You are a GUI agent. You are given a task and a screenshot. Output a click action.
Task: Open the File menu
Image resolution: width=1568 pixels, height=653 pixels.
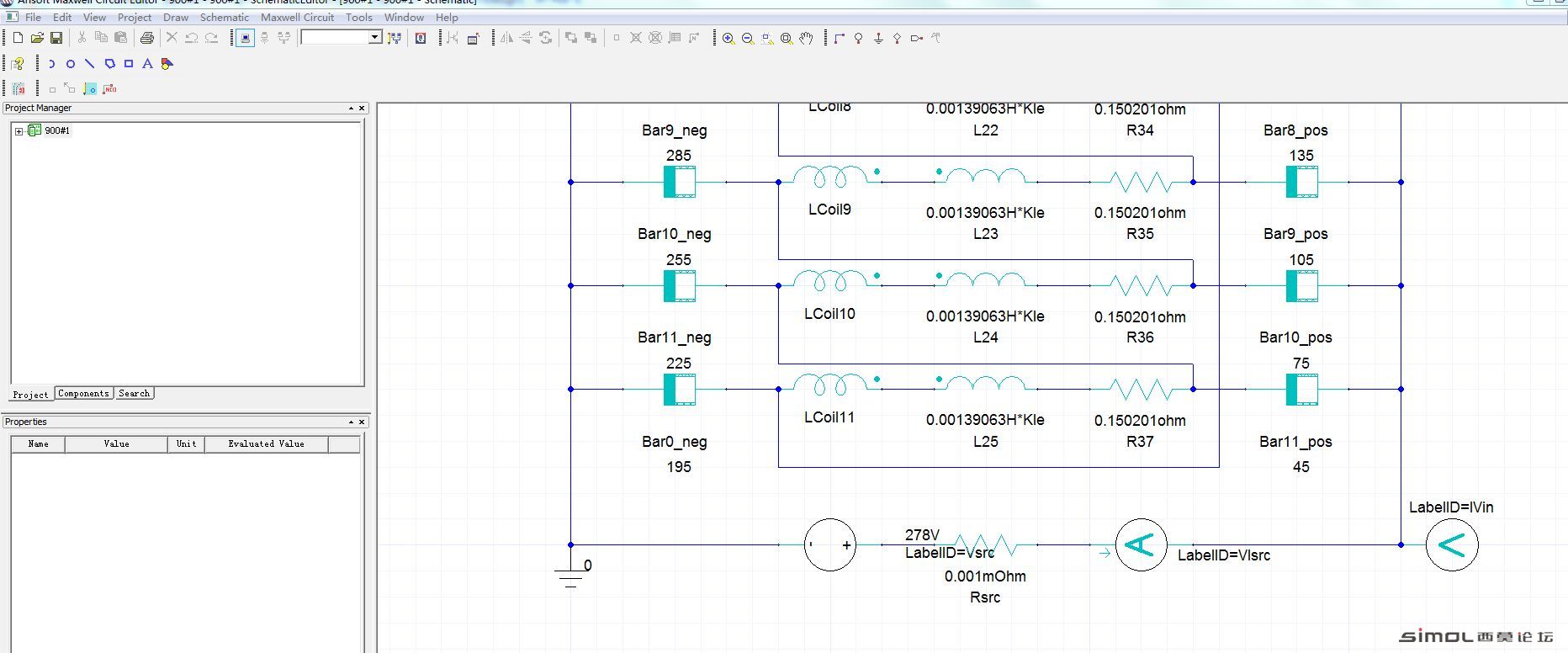[33, 17]
